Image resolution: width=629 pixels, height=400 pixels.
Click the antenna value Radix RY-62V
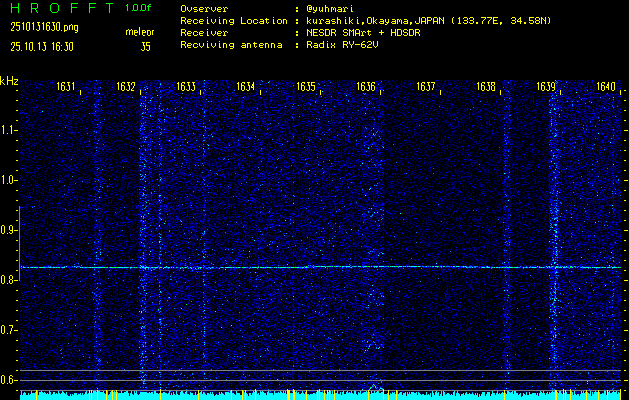342,45
